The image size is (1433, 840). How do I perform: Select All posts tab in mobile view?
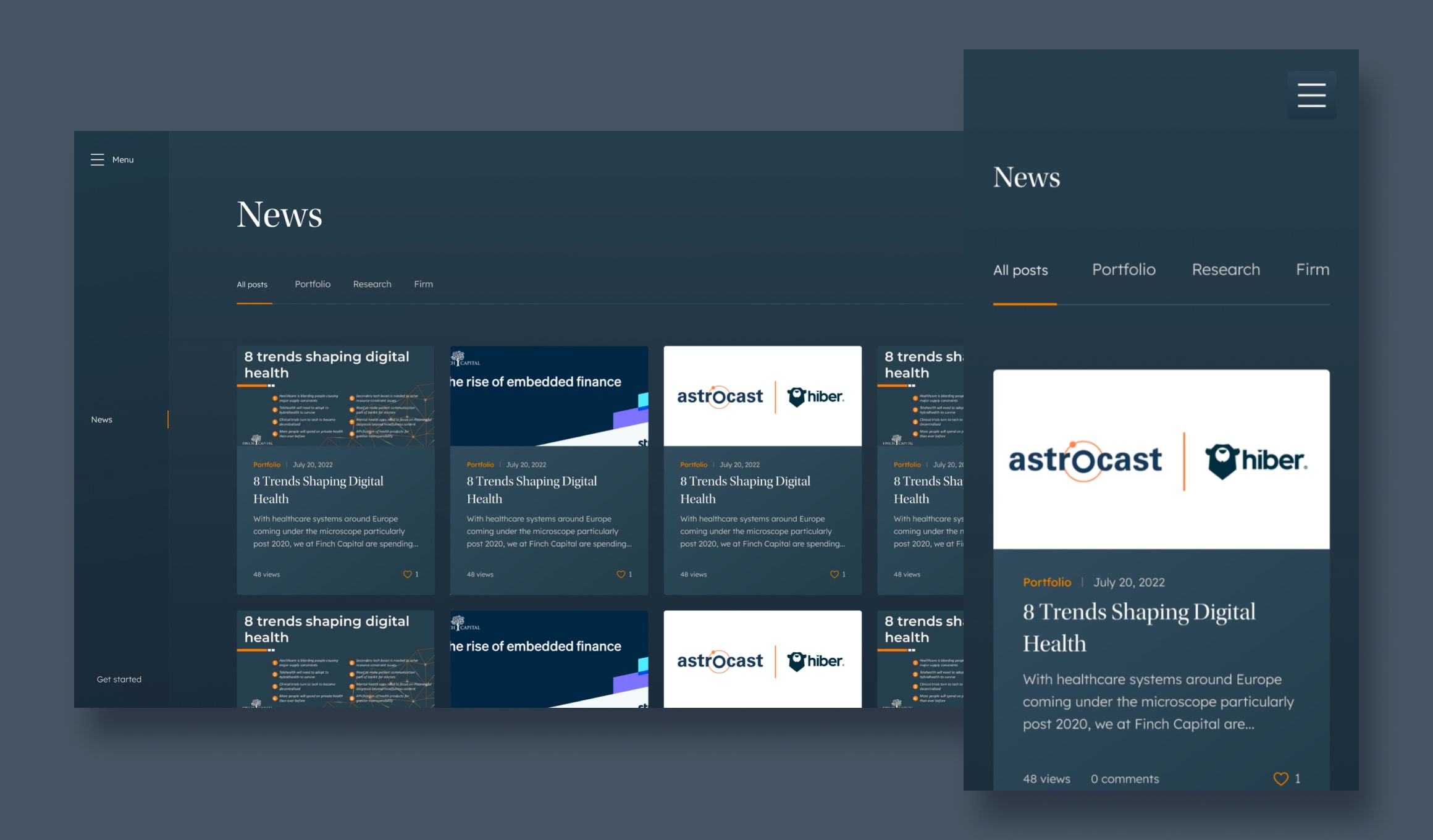click(x=1020, y=270)
